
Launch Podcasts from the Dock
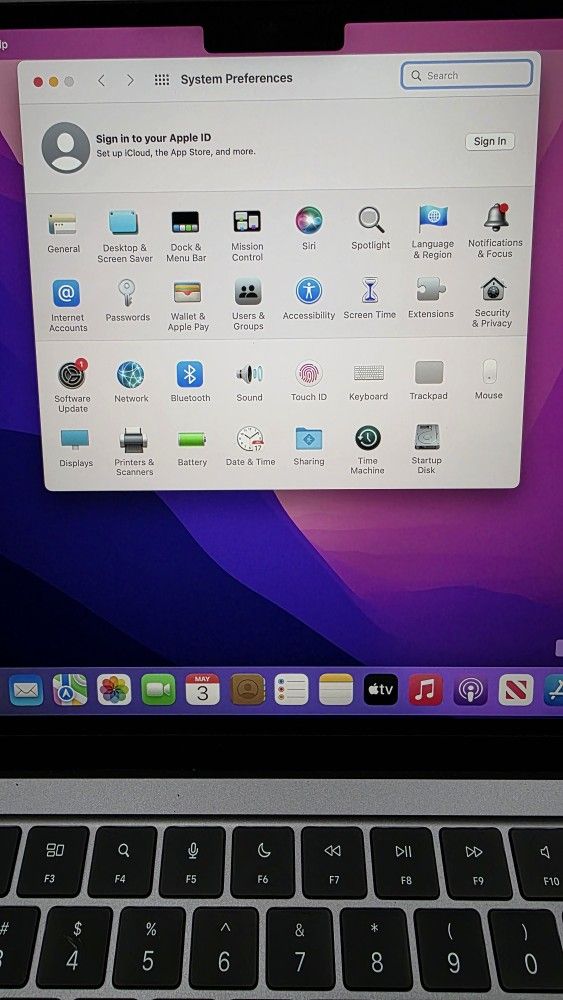(x=471, y=690)
